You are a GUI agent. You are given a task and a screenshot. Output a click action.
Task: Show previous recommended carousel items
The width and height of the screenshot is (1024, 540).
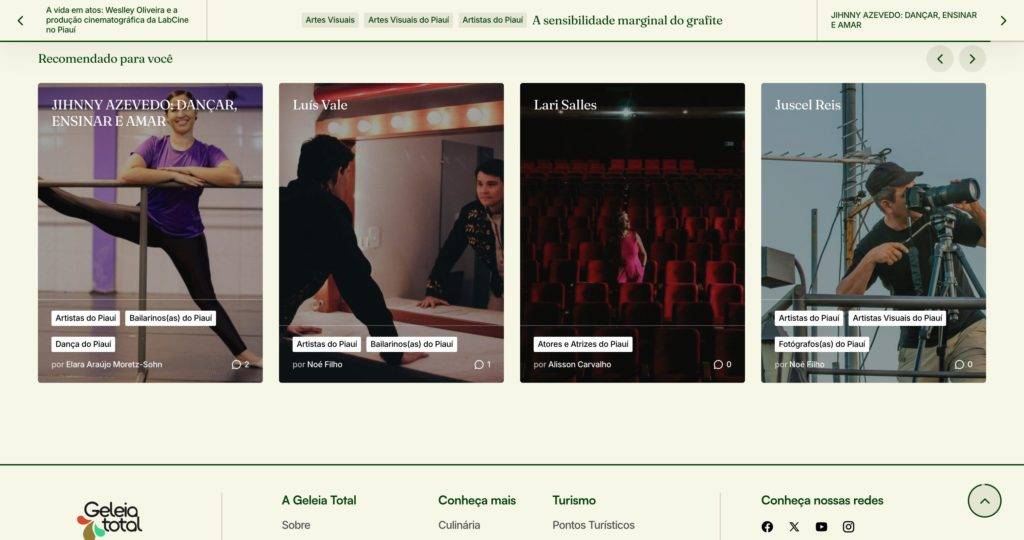939,59
